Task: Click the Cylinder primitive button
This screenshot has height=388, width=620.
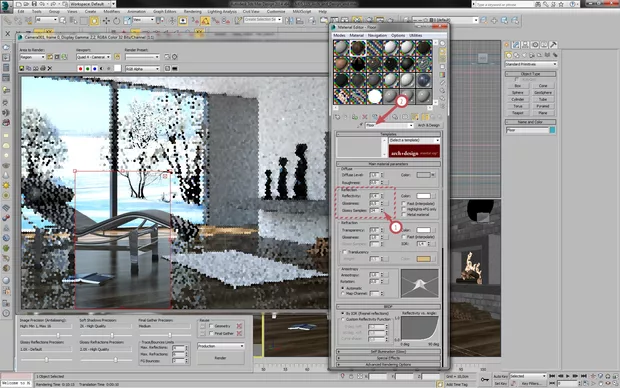Action: tap(518, 99)
